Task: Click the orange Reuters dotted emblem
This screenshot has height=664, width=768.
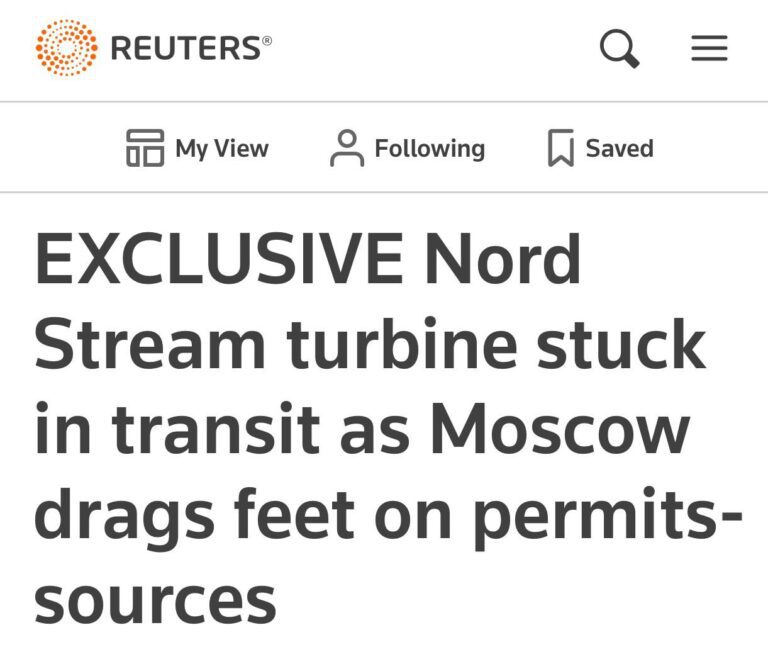Action: point(66,48)
